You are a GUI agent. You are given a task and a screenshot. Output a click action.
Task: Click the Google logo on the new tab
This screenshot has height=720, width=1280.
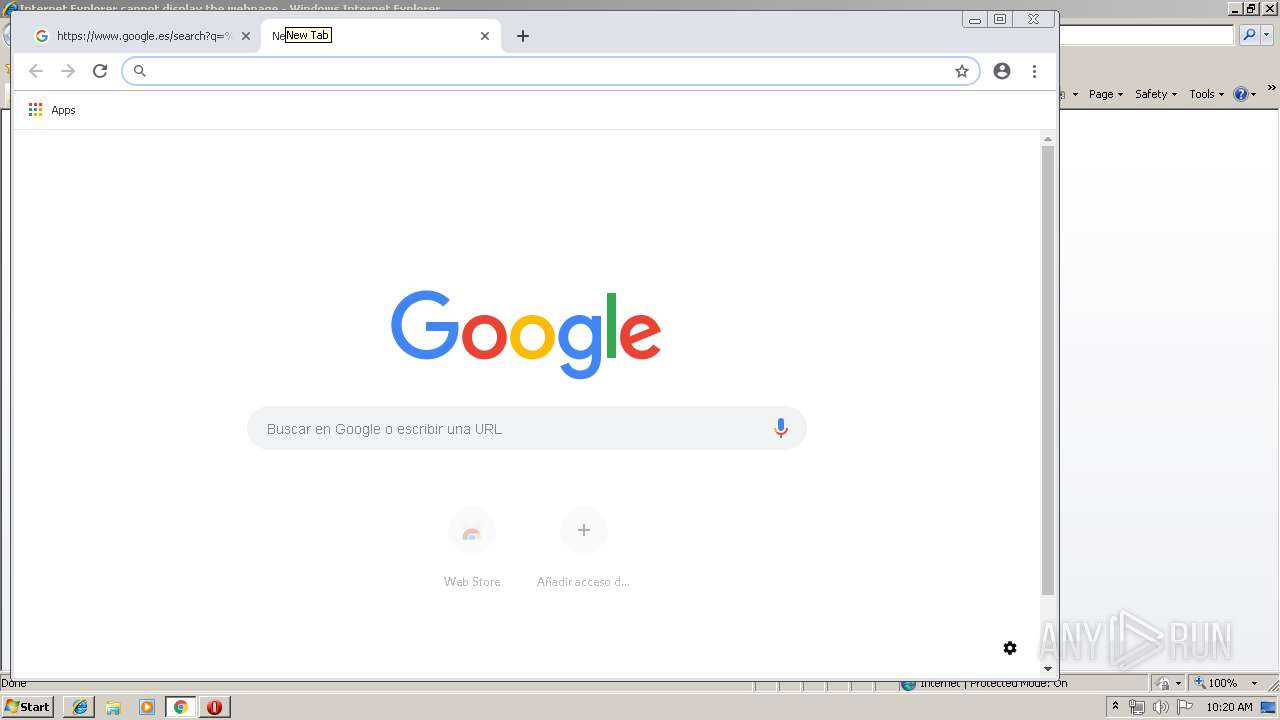tap(526, 334)
